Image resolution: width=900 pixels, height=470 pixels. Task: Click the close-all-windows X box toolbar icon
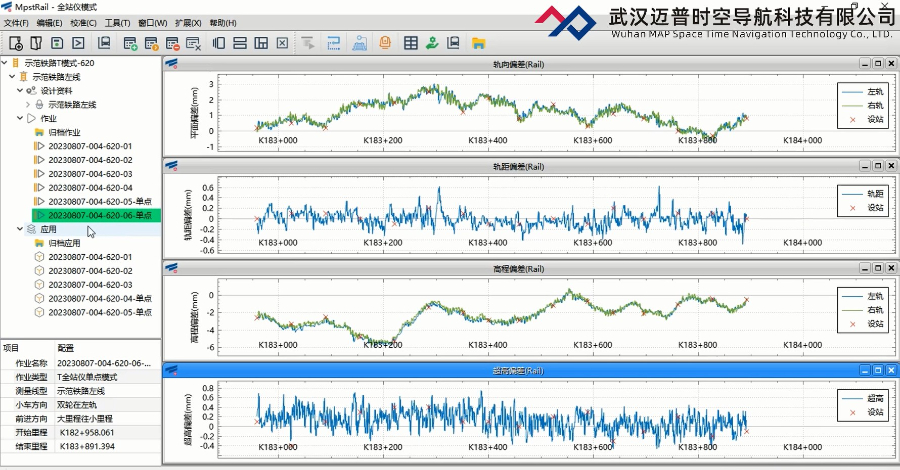click(x=283, y=43)
